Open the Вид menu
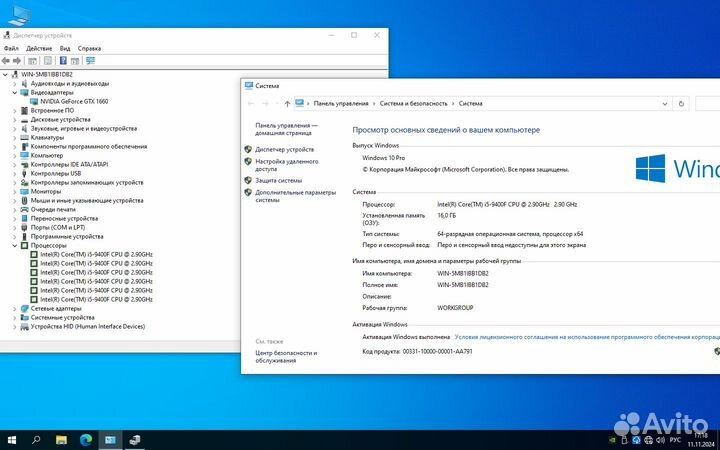This screenshot has width=720, height=450. pyautogui.click(x=65, y=48)
